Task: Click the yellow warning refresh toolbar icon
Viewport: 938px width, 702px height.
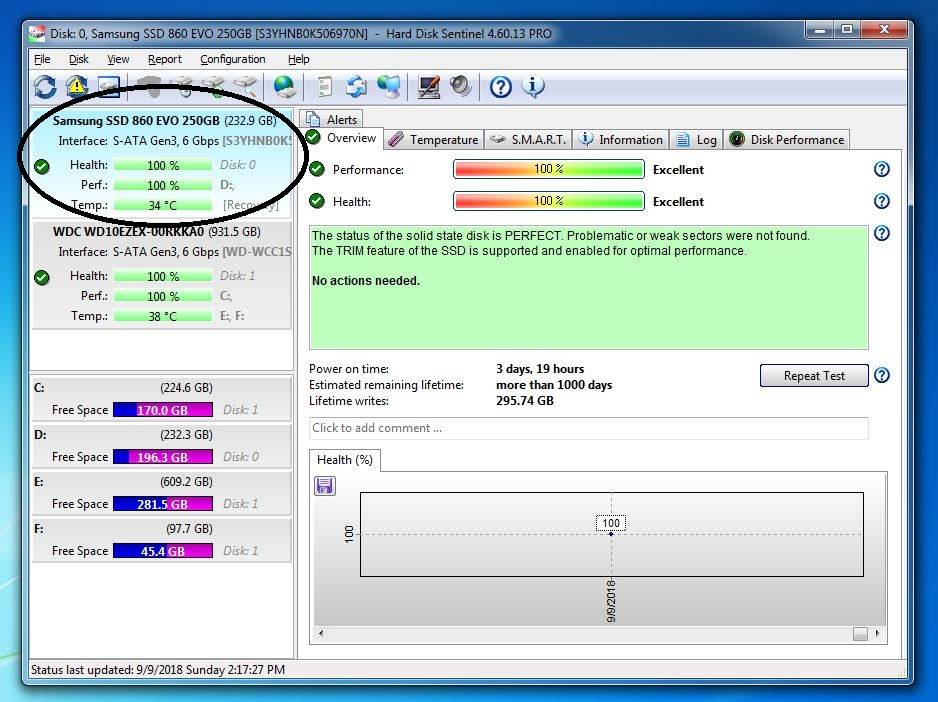Action: [x=77, y=87]
